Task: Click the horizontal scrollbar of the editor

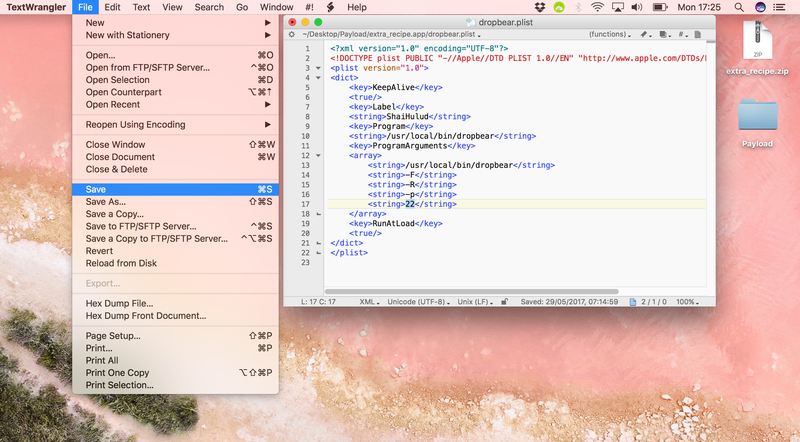Action: tap(471, 291)
